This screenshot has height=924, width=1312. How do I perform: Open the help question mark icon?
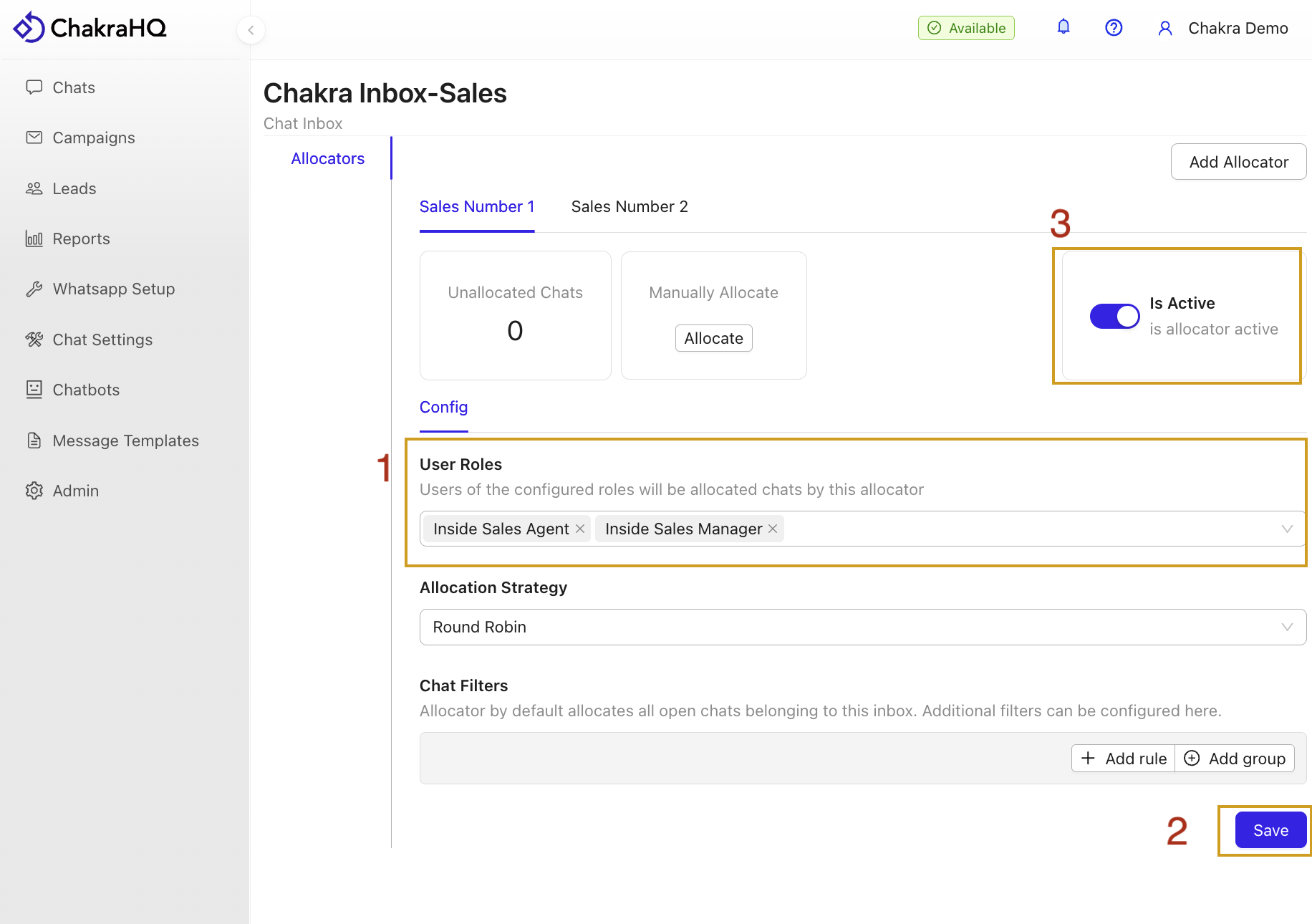click(x=1114, y=28)
